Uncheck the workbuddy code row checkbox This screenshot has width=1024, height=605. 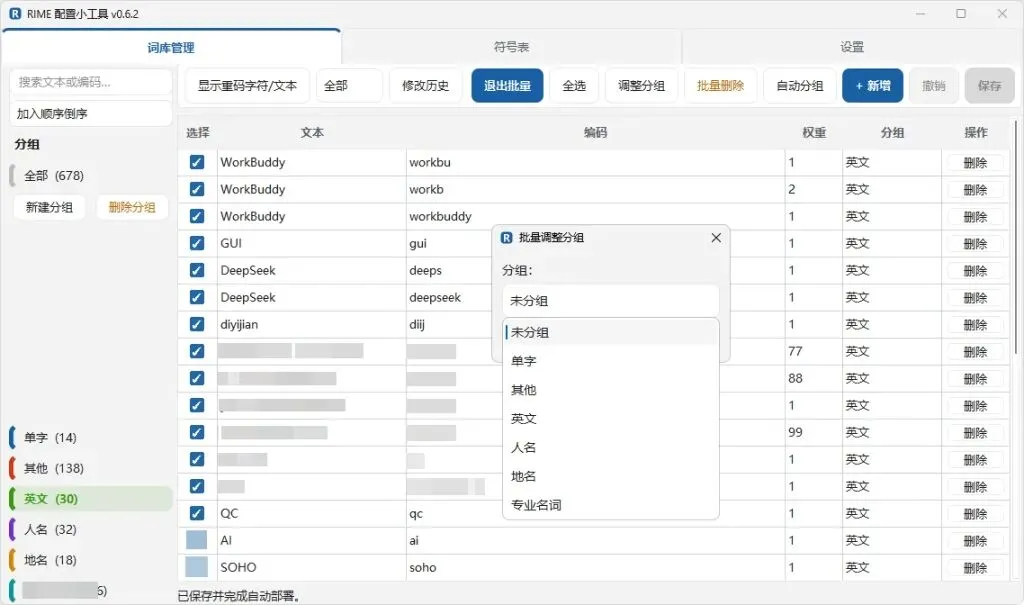[x=197, y=216]
